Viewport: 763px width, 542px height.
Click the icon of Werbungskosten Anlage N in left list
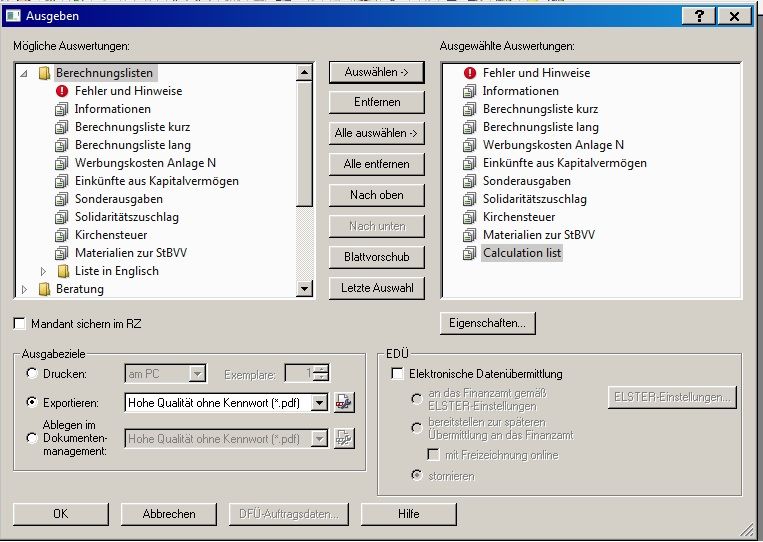61,163
